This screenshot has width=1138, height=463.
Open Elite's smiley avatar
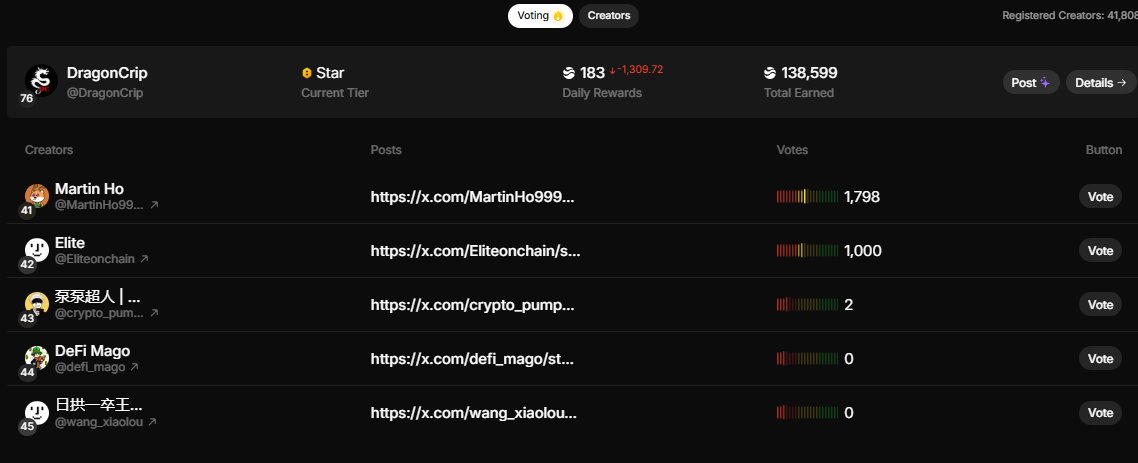click(37, 250)
